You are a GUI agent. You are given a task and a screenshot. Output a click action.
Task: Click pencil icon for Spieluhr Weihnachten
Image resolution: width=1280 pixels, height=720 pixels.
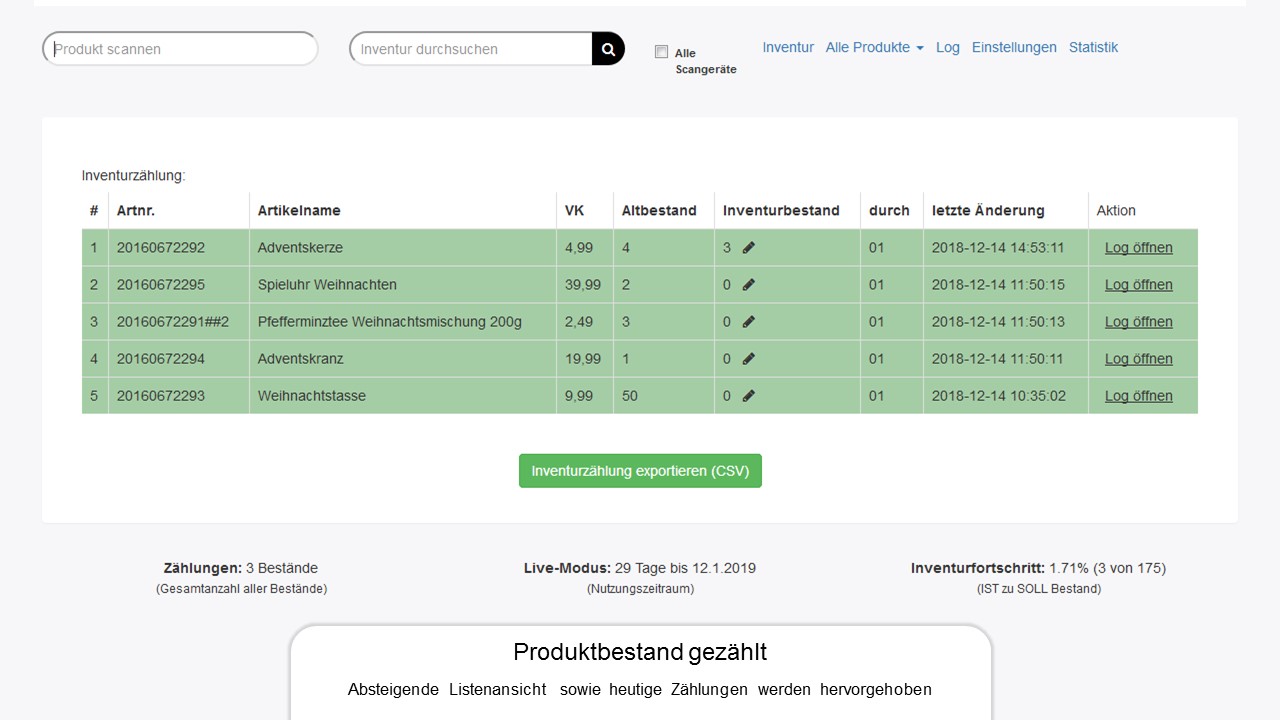(x=749, y=285)
